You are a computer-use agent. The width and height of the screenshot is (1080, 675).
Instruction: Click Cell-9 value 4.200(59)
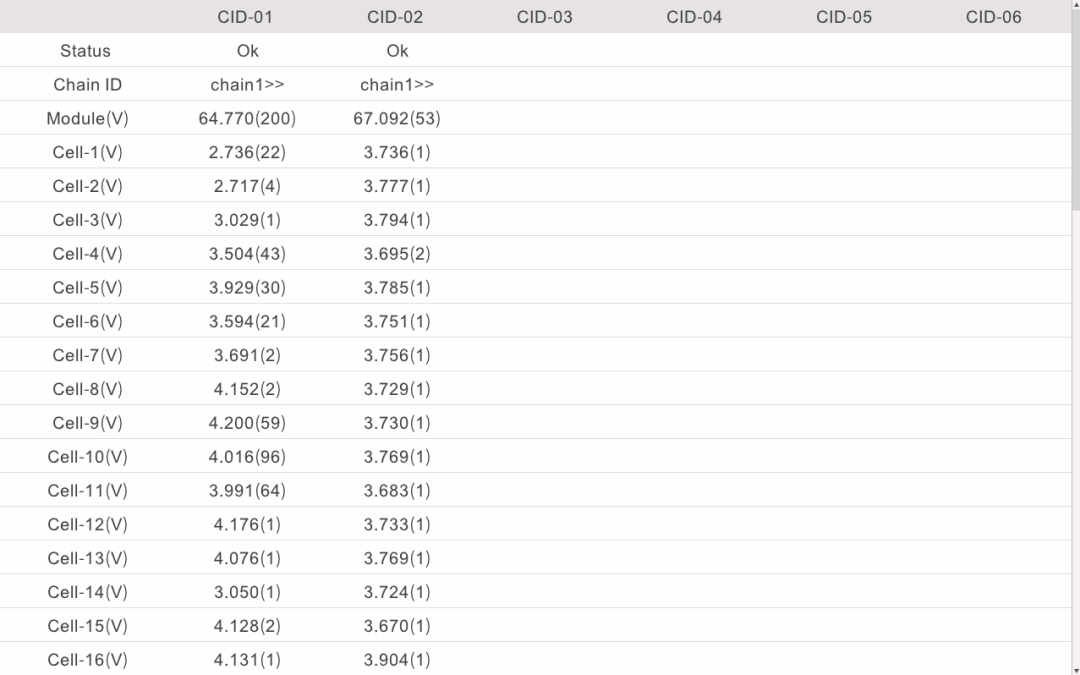(247, 423)
